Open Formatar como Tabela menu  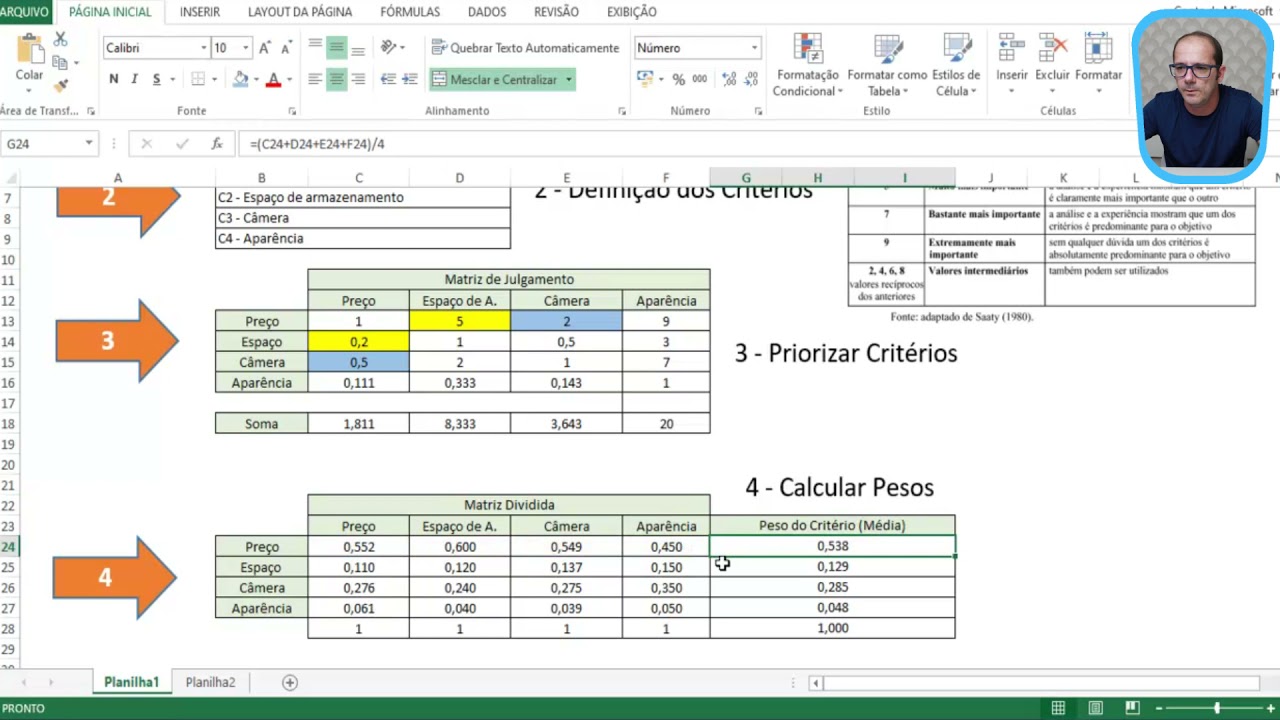(888, 65)
